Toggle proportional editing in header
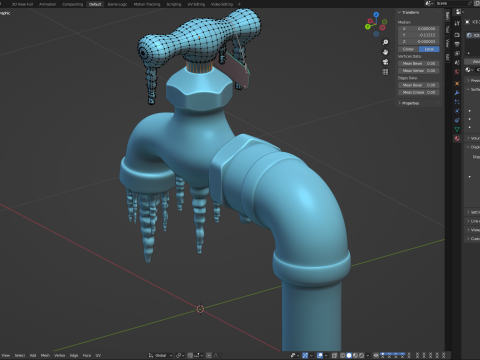Screen dimensions: 480x360 pos(209,355)
